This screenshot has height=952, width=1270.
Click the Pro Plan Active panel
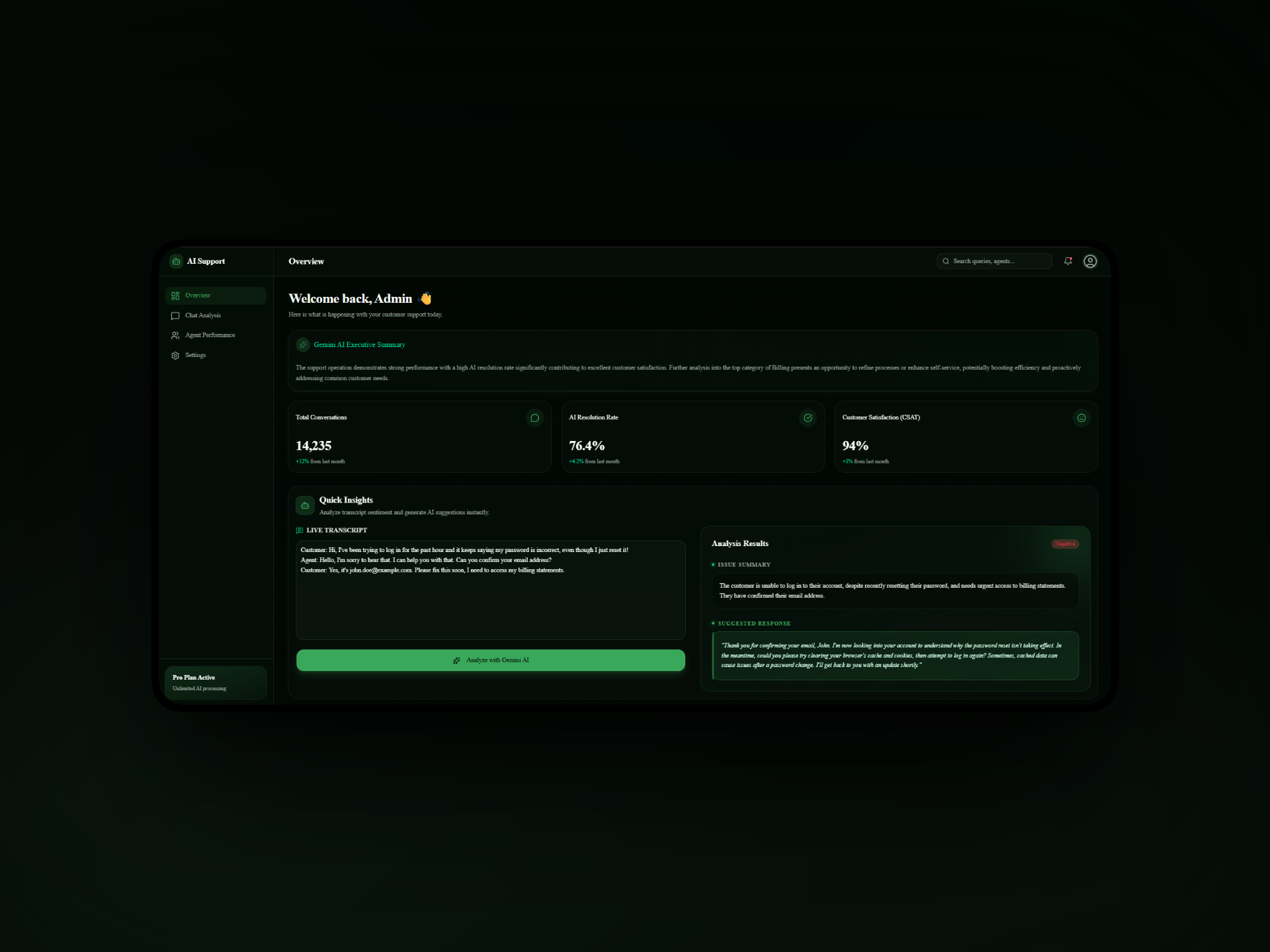[216, 682]
